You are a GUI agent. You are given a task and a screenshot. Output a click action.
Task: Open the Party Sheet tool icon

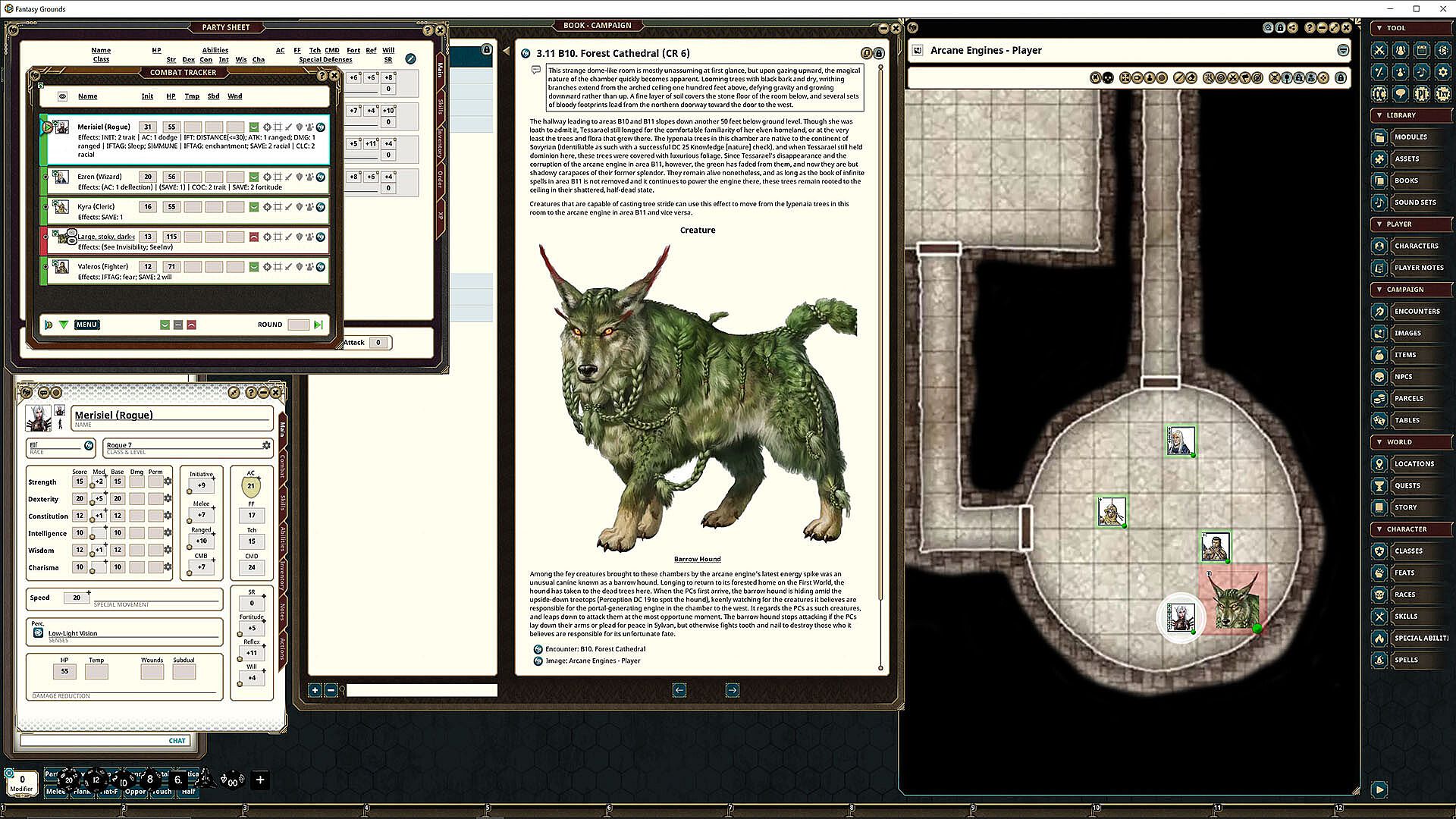(1400, 50)
